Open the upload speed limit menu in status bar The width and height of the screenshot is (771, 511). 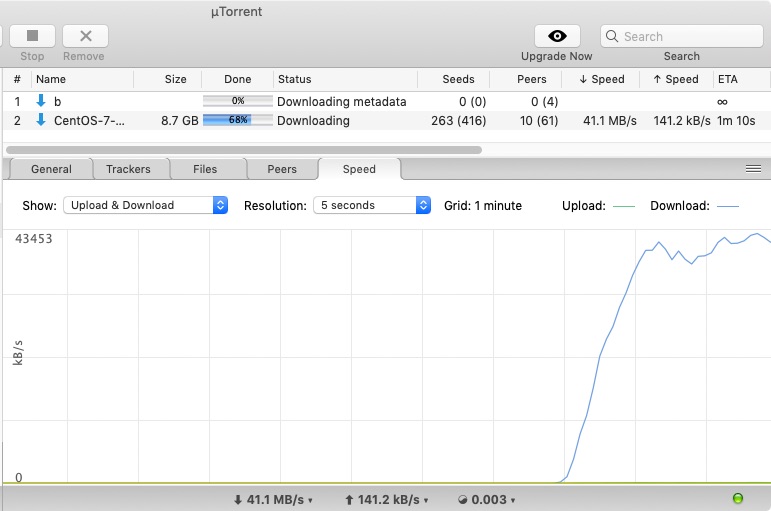pos(386,500)
